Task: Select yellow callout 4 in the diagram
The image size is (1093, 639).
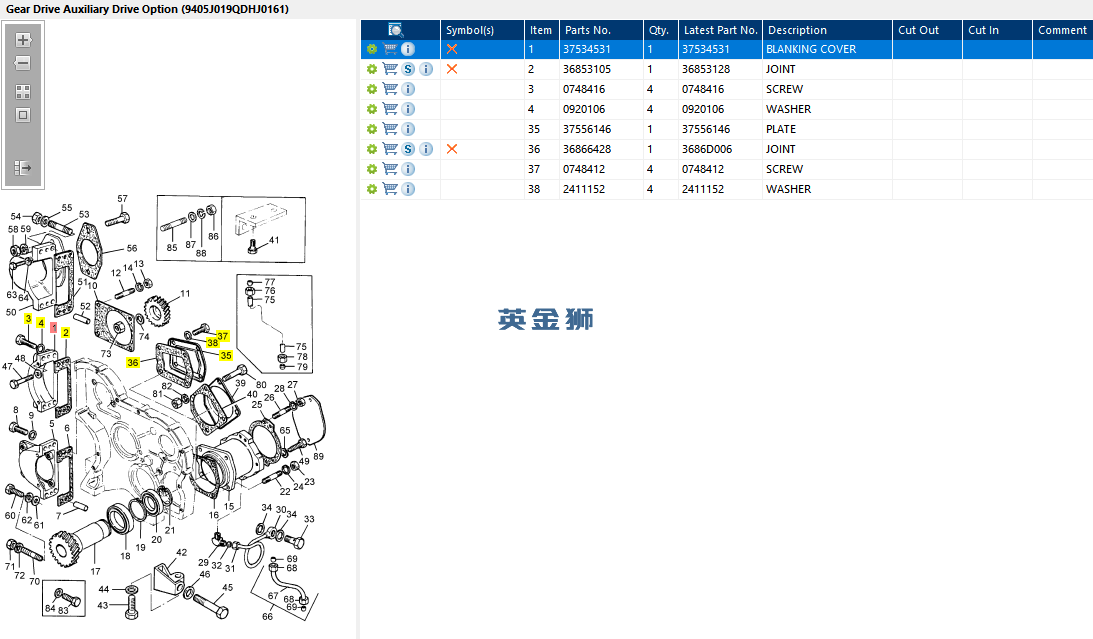Action: point(41,323)
